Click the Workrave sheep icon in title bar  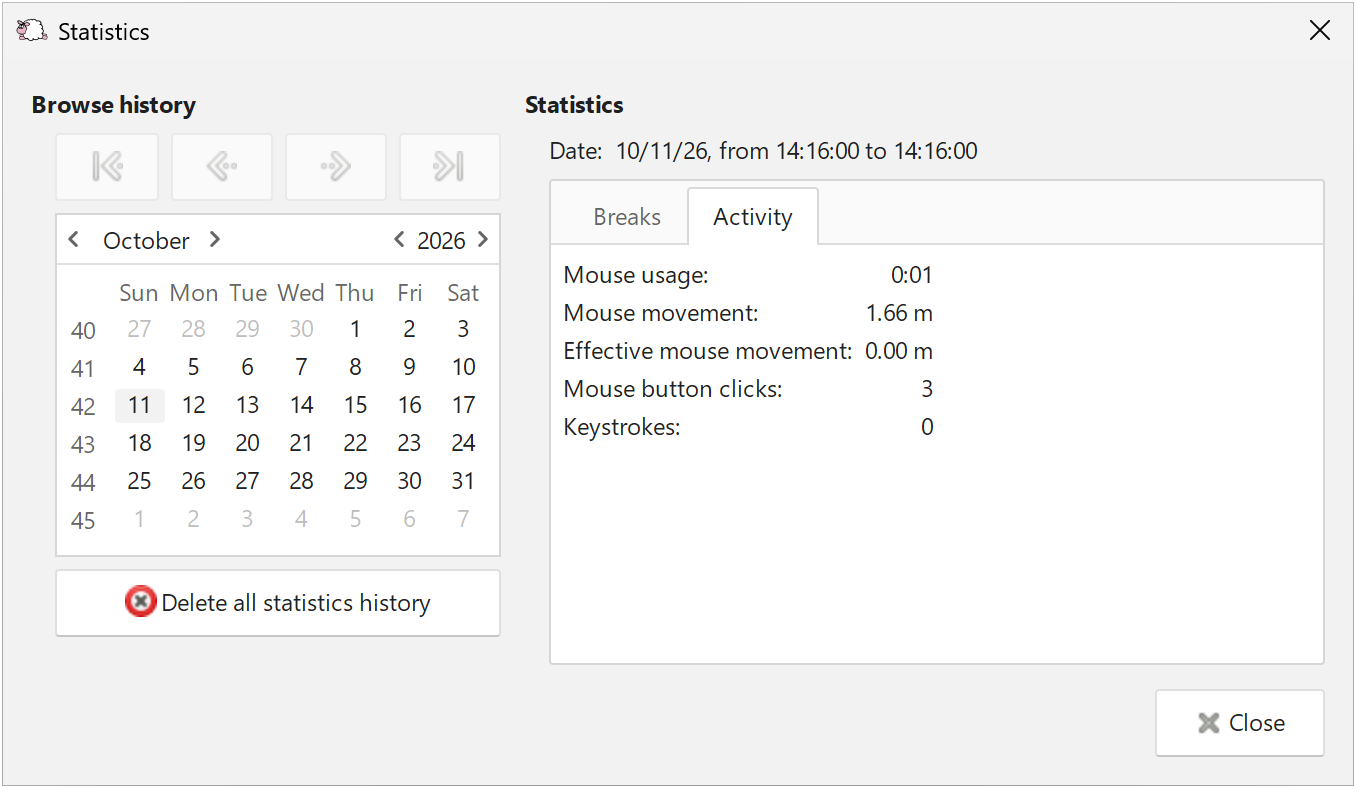pos(32,31)
